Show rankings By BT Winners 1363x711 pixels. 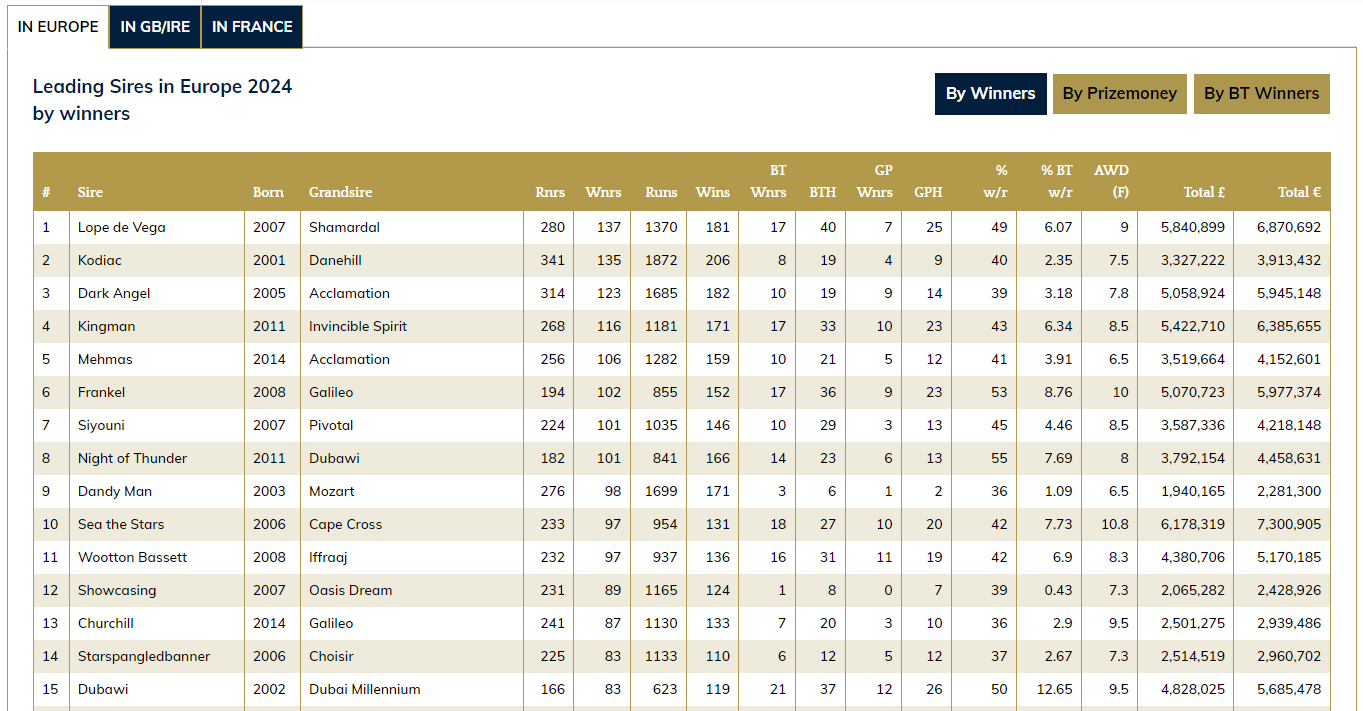click(1261, 93)
